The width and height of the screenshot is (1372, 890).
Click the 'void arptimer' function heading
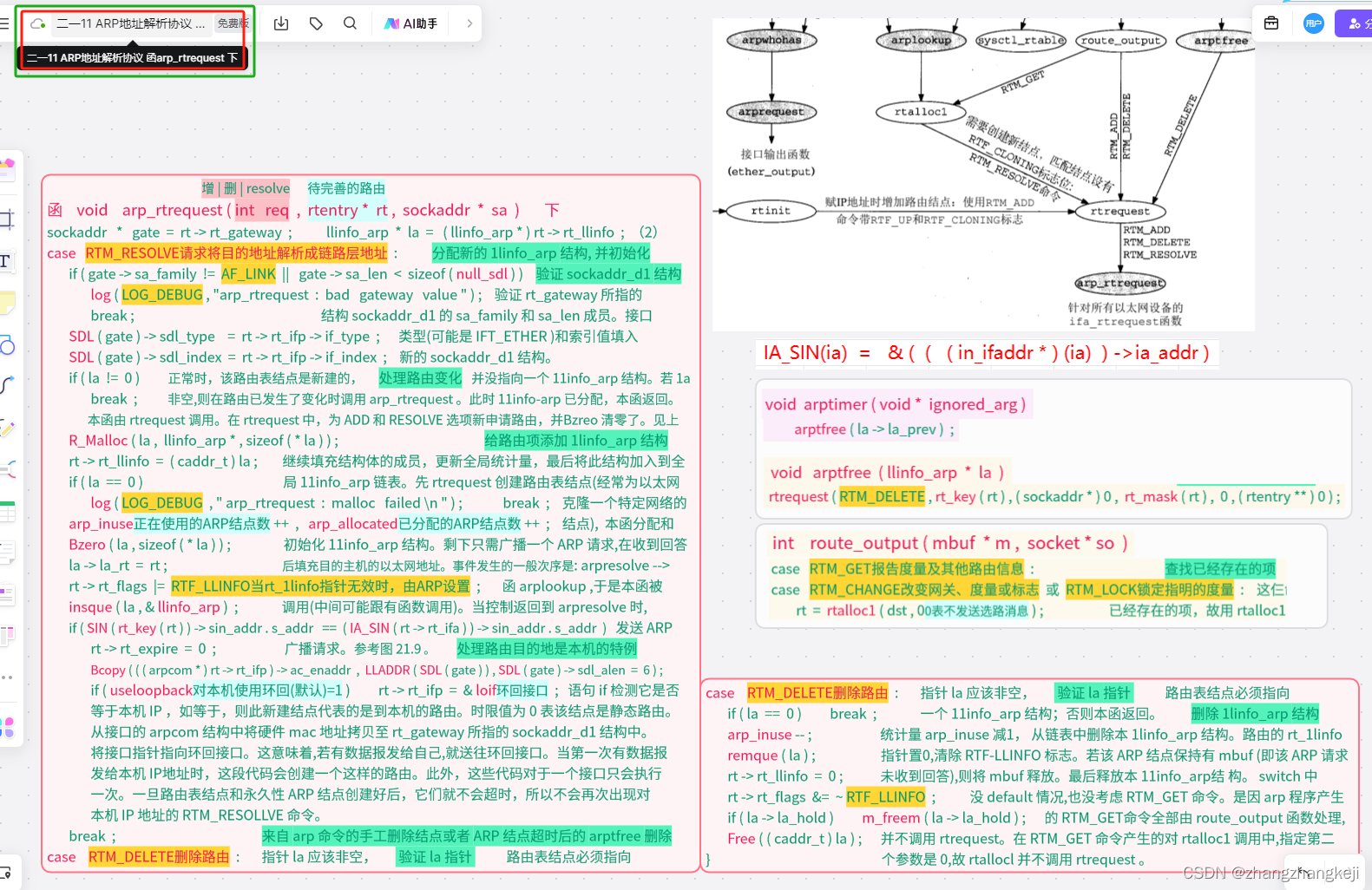895,404
